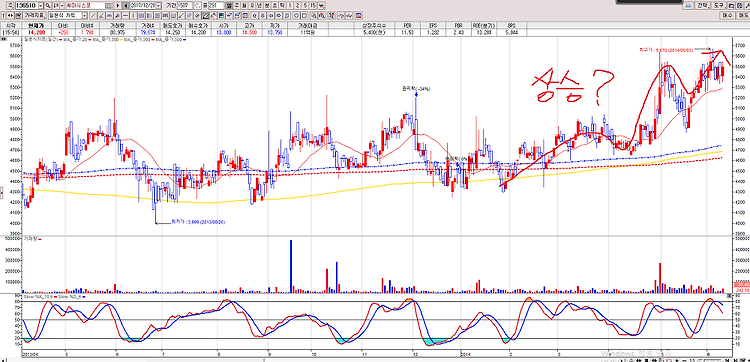Select the circle shape drawing tool
Screen dimensions: 750x362
tap(296, 15)
